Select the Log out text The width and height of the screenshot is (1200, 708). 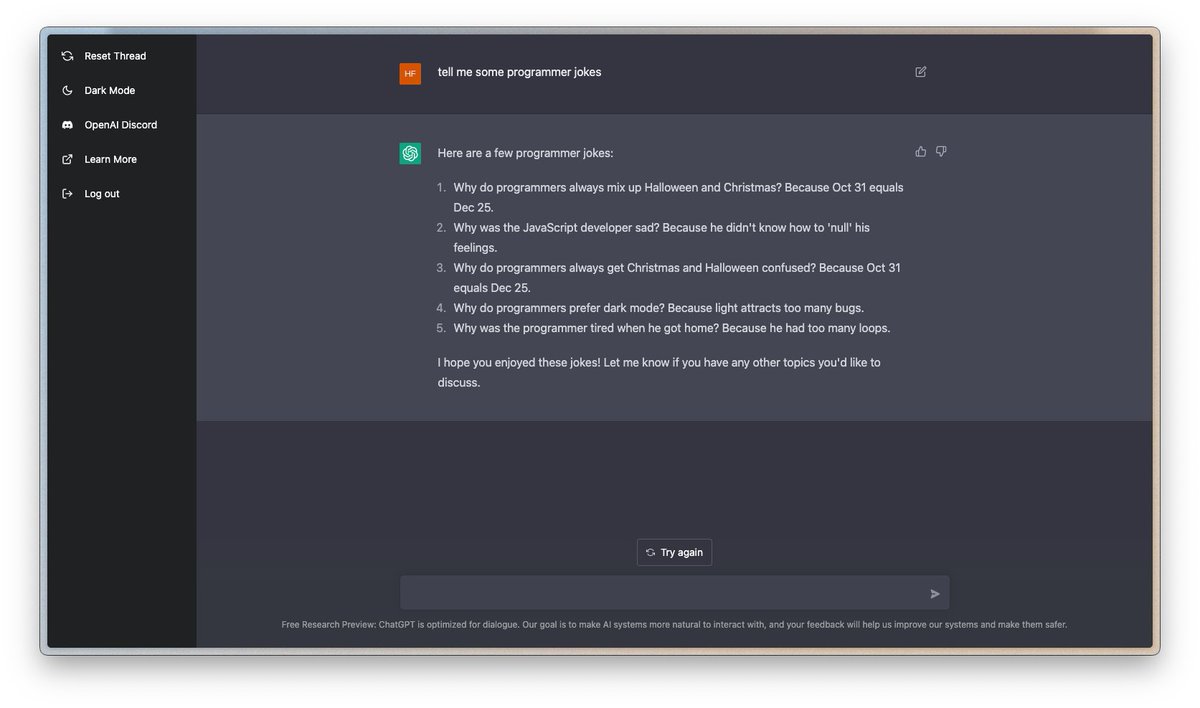click(102, 194)
